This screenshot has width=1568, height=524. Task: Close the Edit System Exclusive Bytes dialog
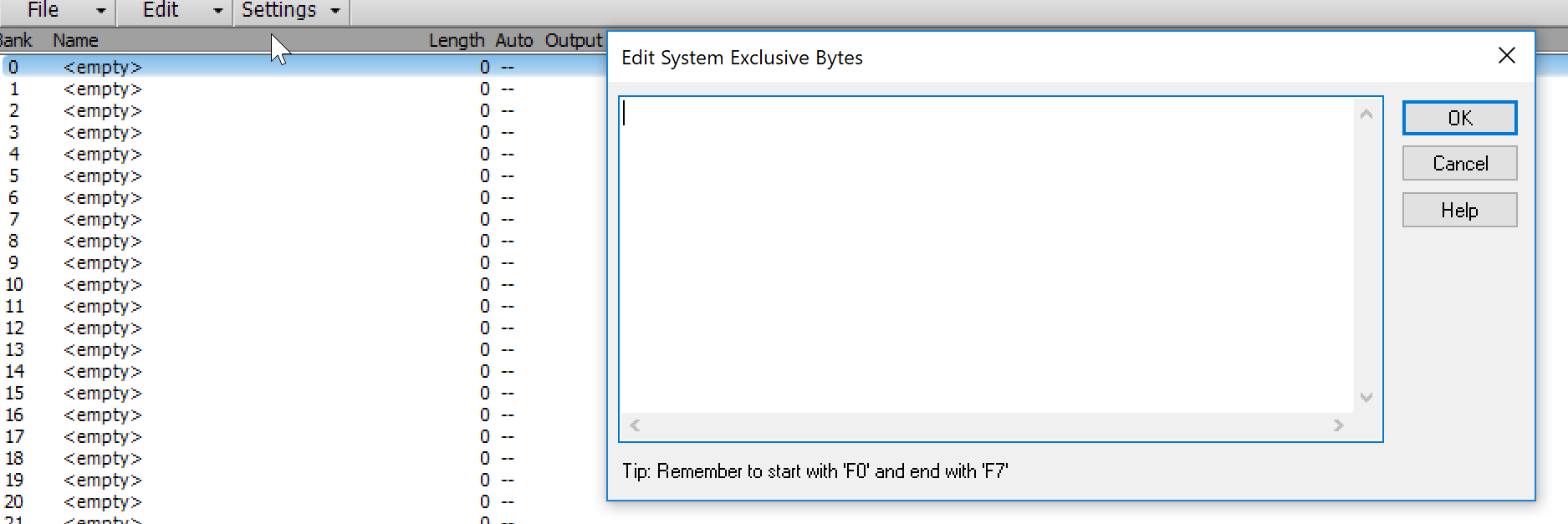(x=1506, y=56)
